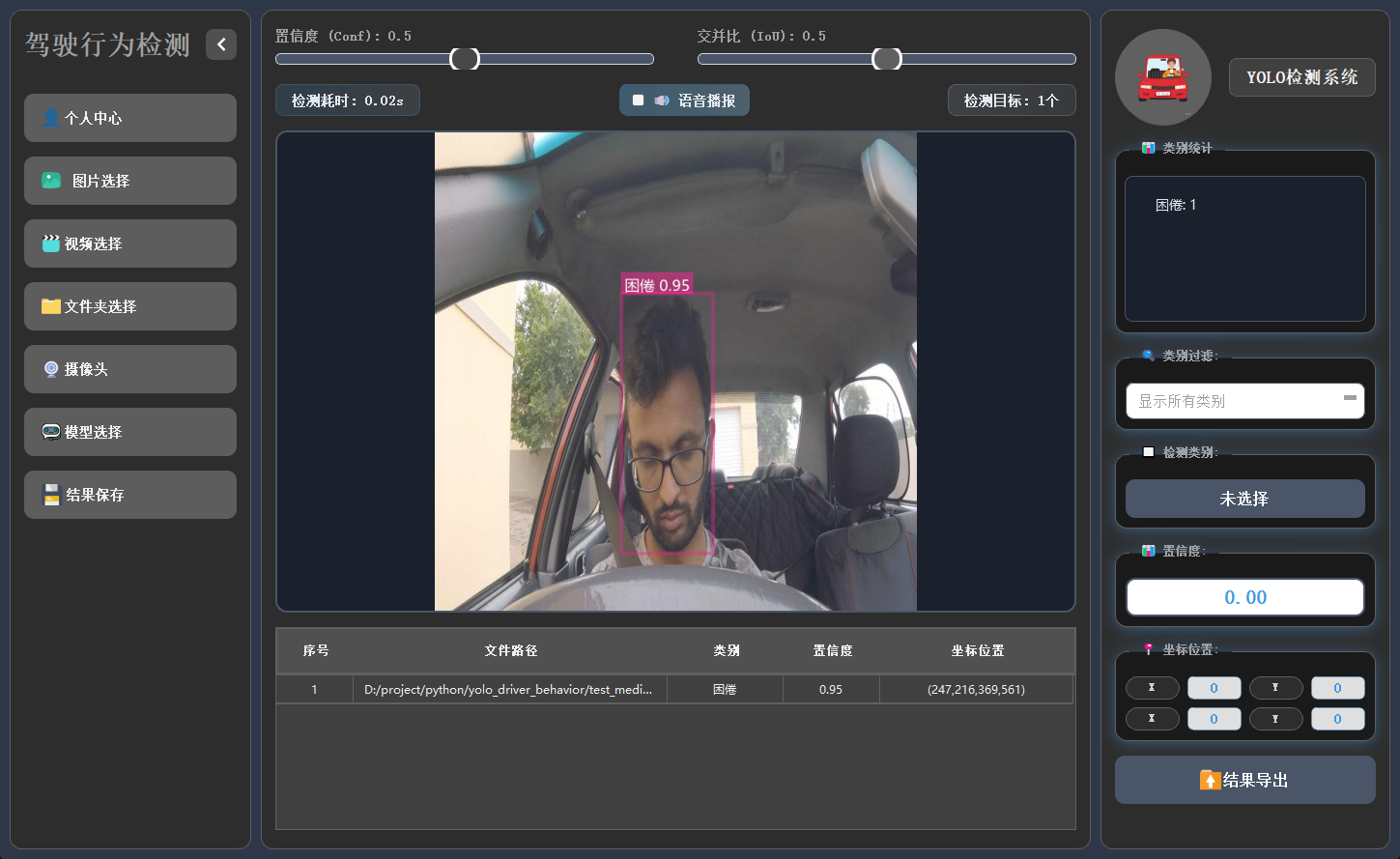
Task: Click the 检测目标: 1个 indicator
Action: tap(1012, 100)
